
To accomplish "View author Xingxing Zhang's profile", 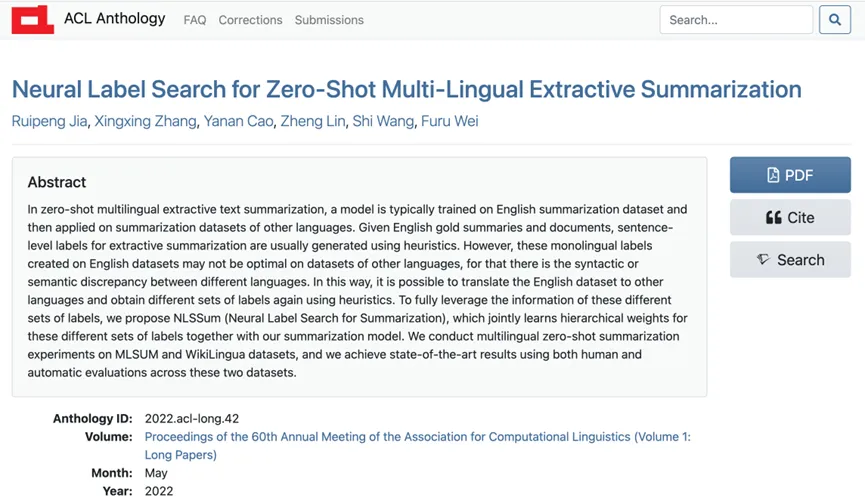I will pos(147,122).
